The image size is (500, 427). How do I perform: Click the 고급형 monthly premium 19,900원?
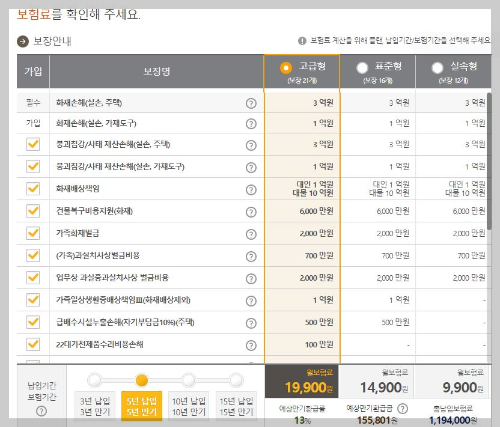click(x=309, y=387)
